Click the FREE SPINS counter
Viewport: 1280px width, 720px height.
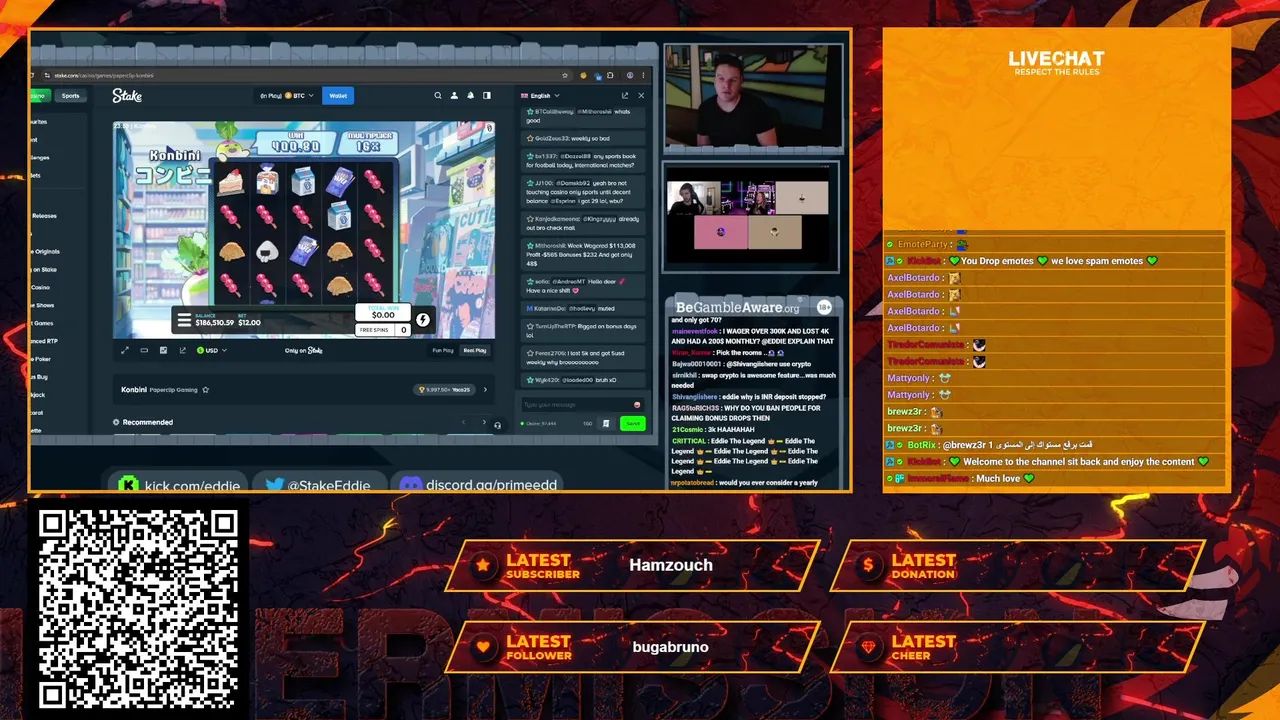(x=384, y=330)
